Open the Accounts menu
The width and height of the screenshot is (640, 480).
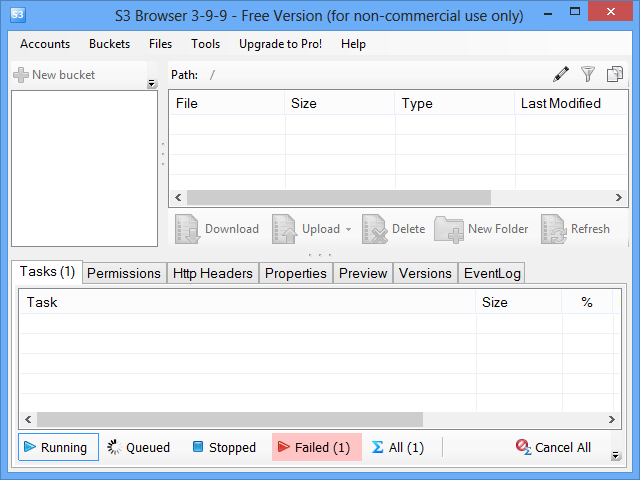coord(45,44)
